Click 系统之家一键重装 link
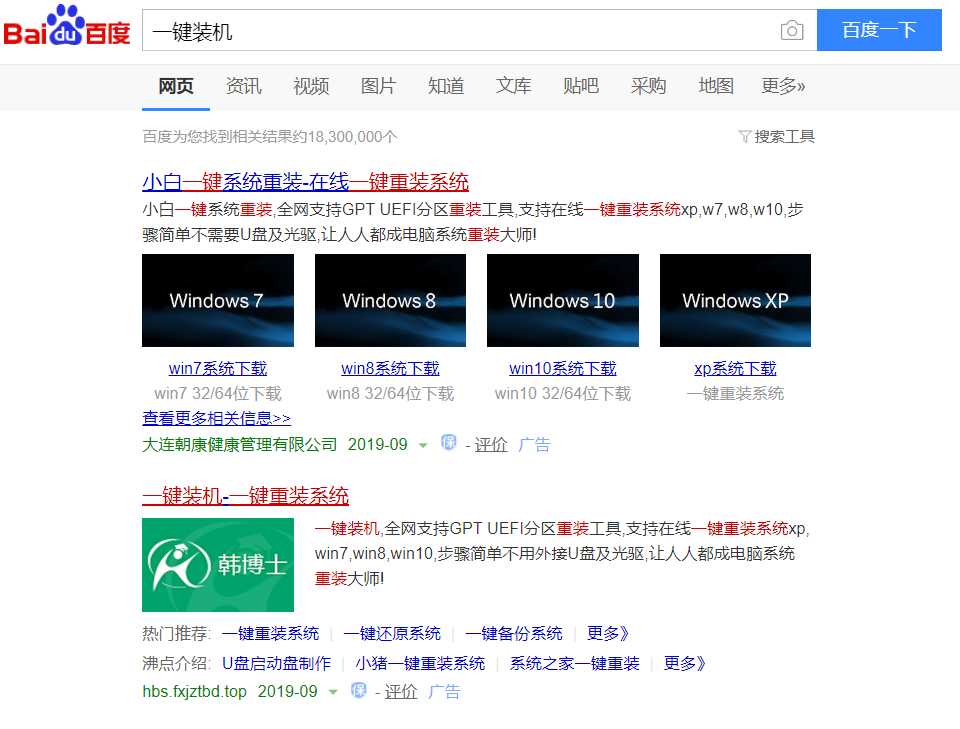 click(x=574, y=664)
